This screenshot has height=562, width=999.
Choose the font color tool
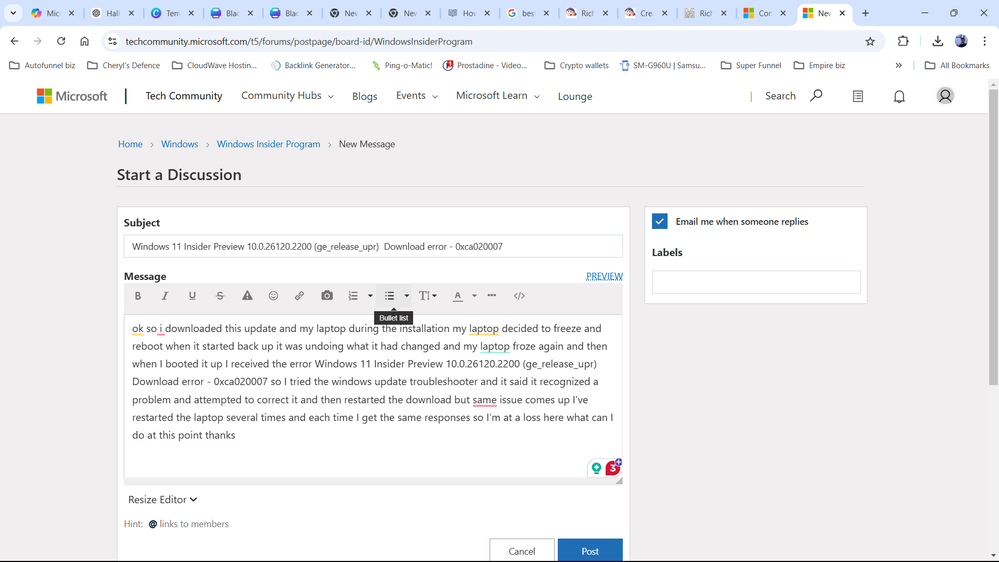[x=457, y=296]
